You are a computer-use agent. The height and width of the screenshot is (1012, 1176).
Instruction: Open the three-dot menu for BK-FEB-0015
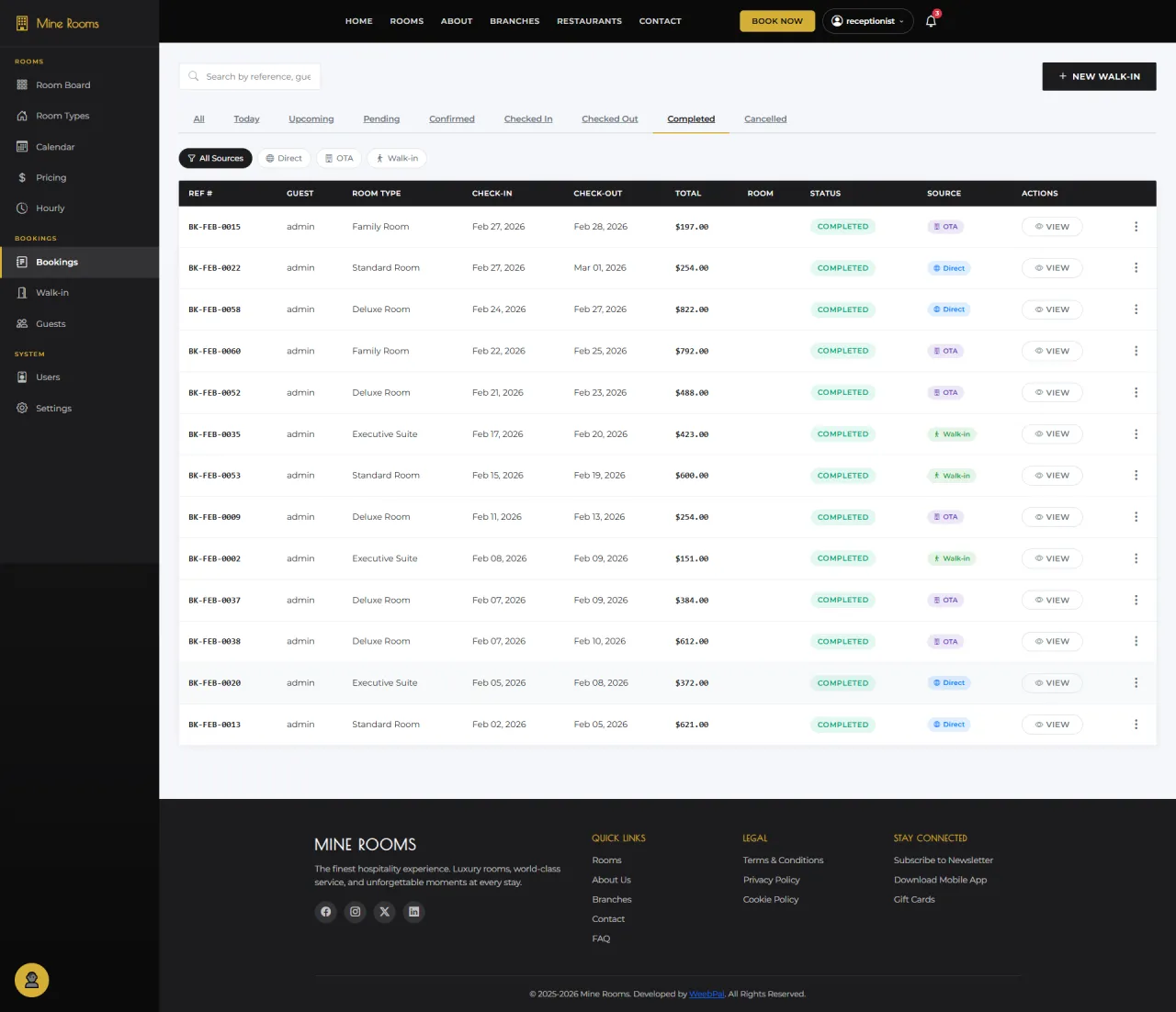[x=1136, y=227]
